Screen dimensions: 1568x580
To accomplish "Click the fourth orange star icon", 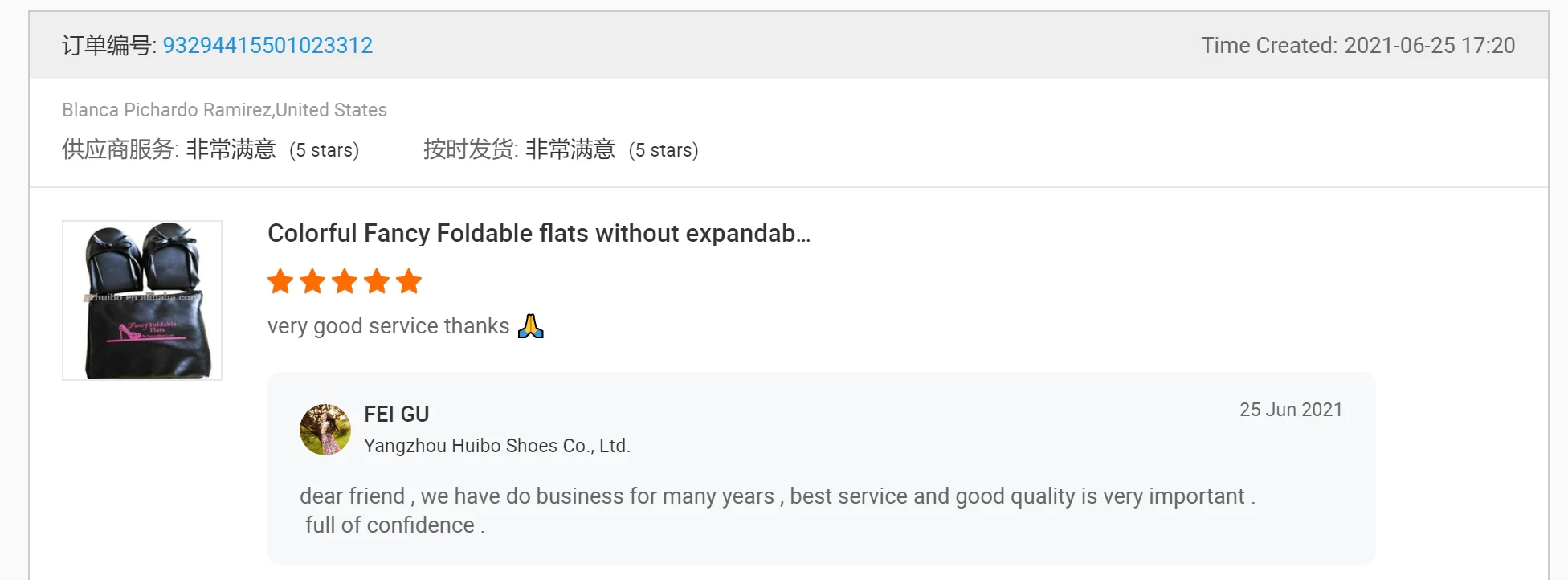I will (377, 281).
